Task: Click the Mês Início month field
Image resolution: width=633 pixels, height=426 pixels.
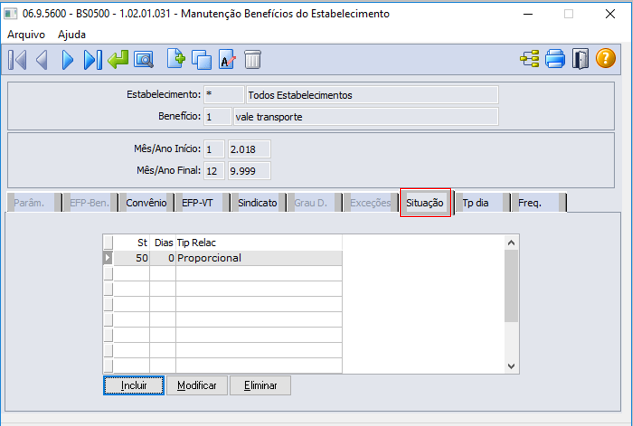Action: tap(214, 149)
